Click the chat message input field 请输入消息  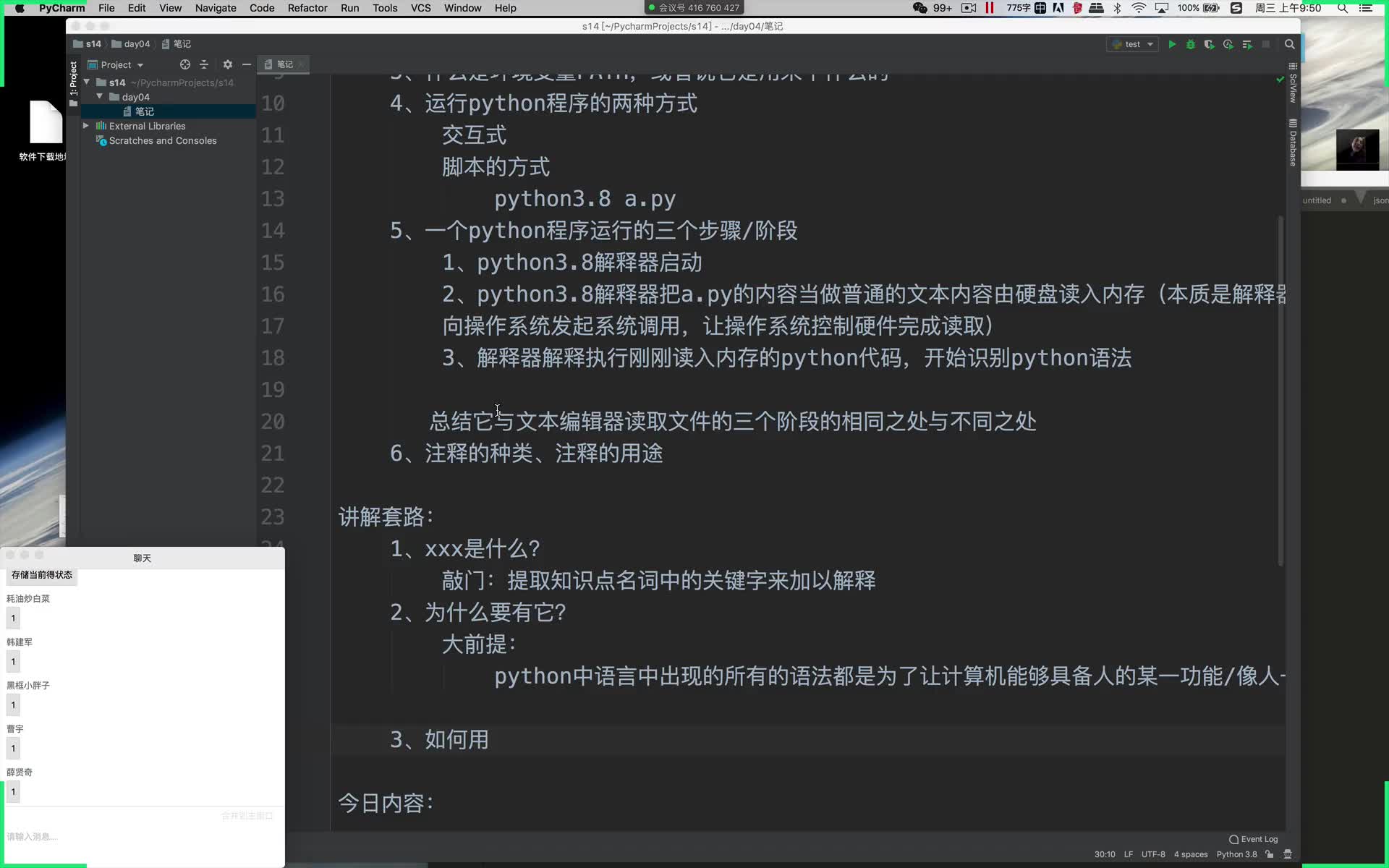pos(87,837)
